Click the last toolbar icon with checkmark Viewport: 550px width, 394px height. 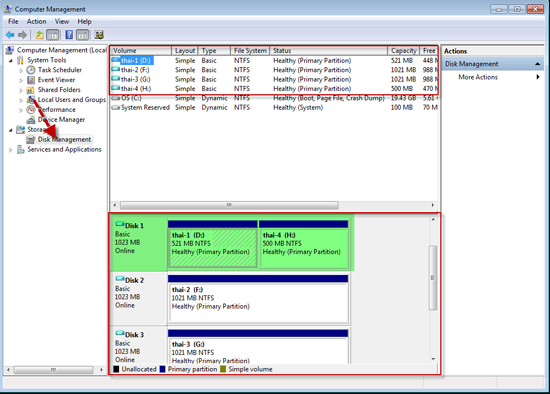99,35
